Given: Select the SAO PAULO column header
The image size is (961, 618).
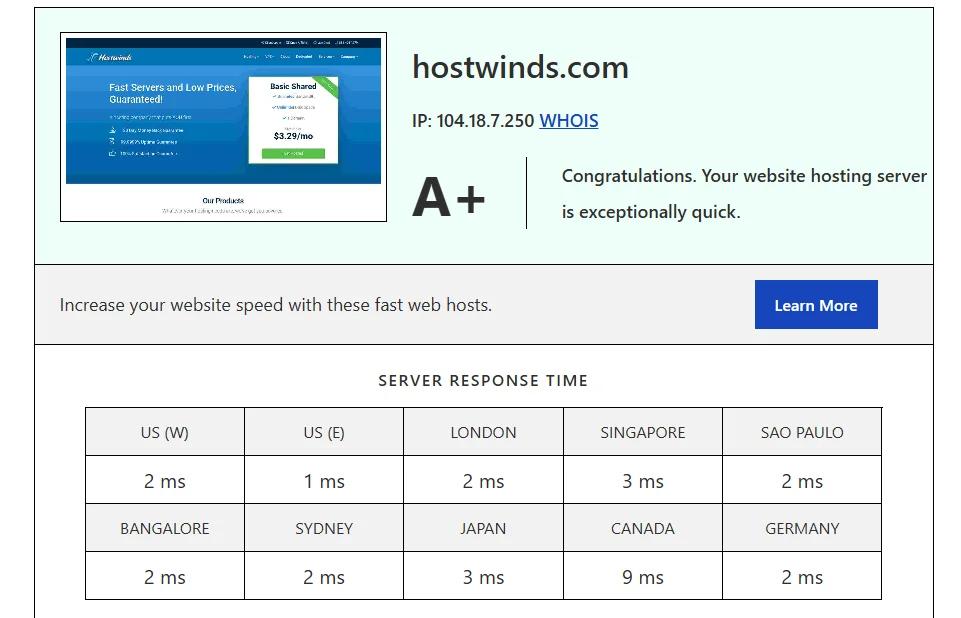Looking at the screenshot, I should (802, 432).
